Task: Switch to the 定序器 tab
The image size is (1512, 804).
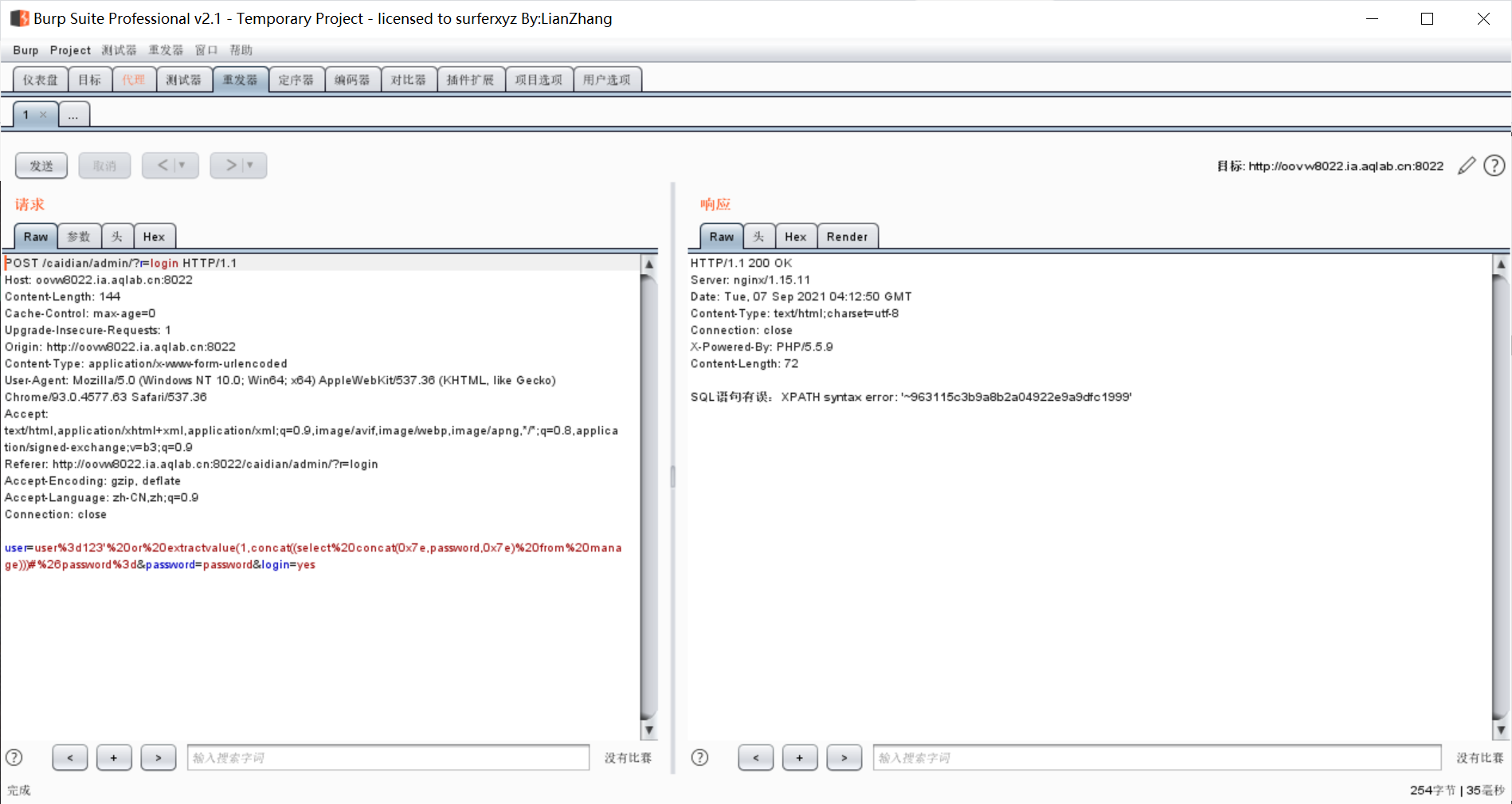Action: pyautogui.click(x=296, y=80)
